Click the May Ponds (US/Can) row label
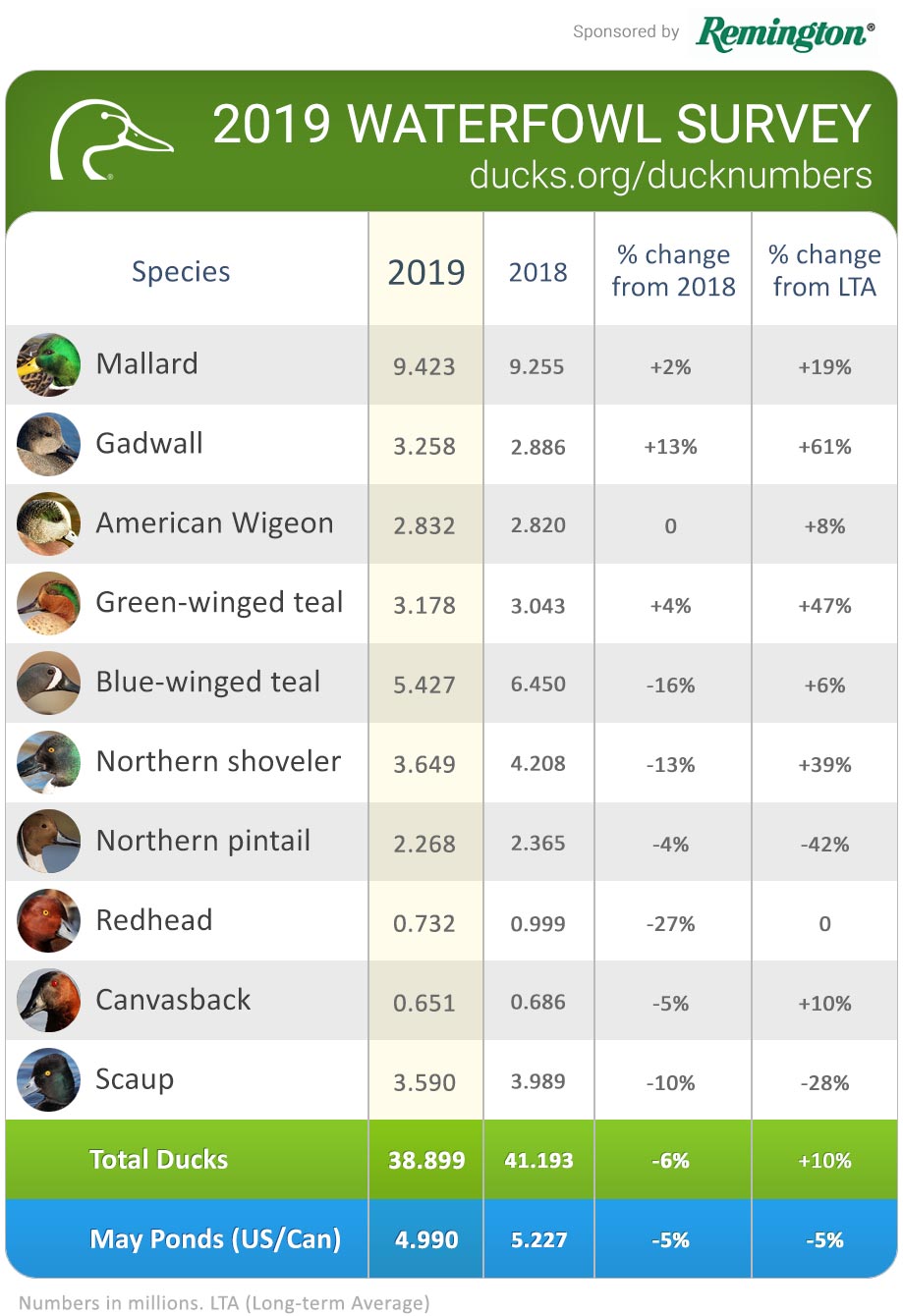 (215, 1239)
